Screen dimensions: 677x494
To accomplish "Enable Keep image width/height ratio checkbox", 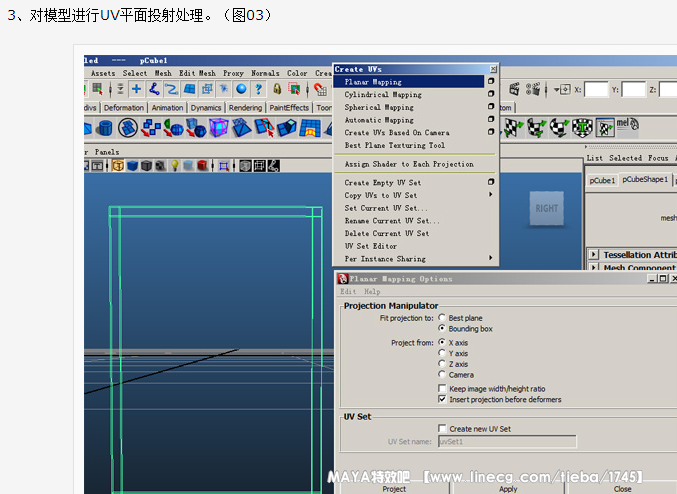I will click(x=442, y=388).
